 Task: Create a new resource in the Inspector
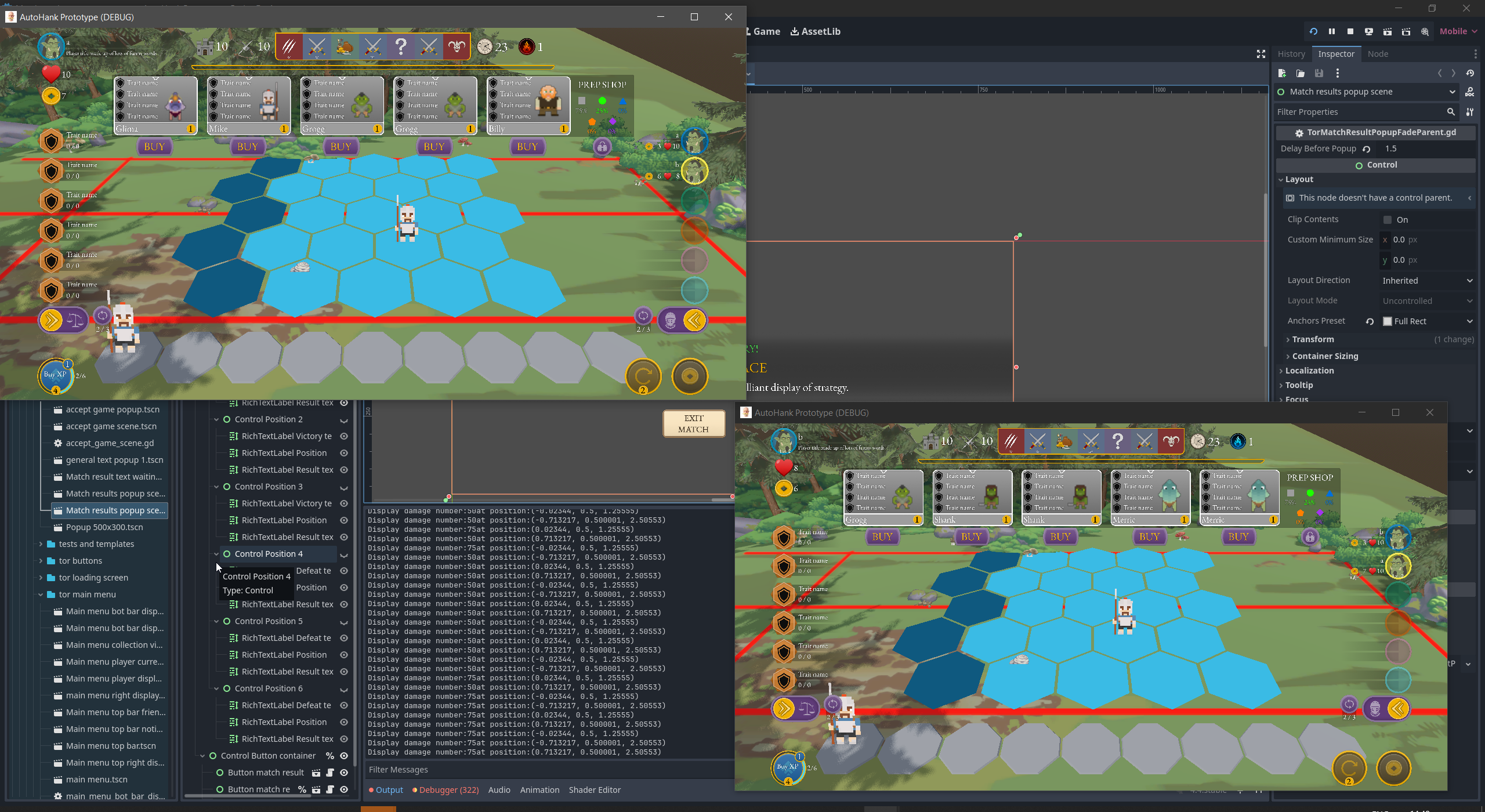(1282, 73)
